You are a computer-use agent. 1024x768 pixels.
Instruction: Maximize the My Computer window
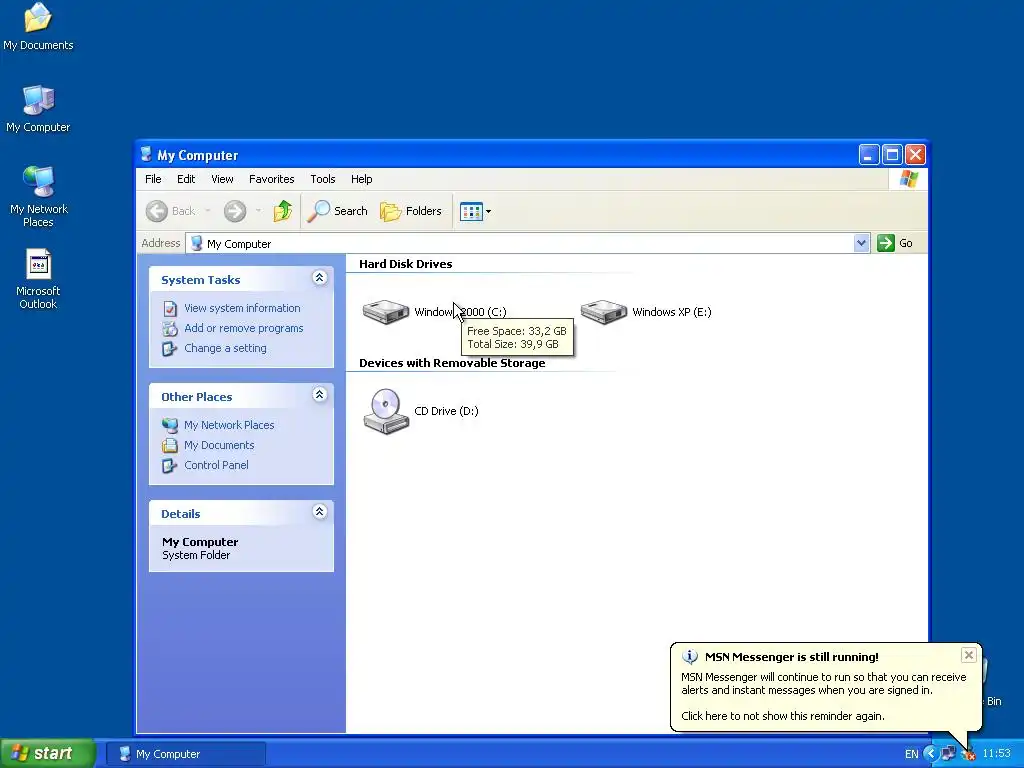pos(892,155)
